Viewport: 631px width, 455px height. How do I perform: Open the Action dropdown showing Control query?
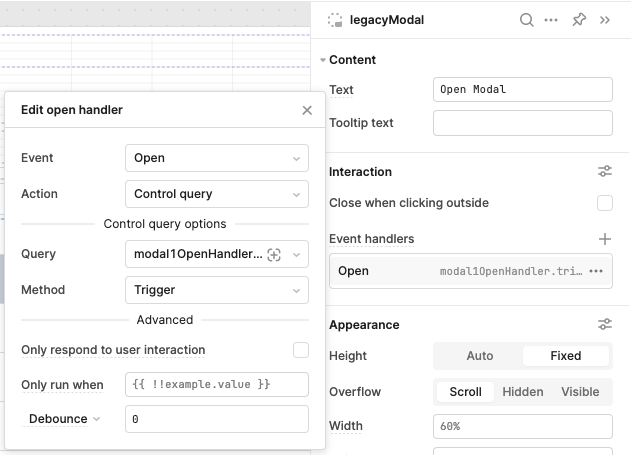pos(217,194)
